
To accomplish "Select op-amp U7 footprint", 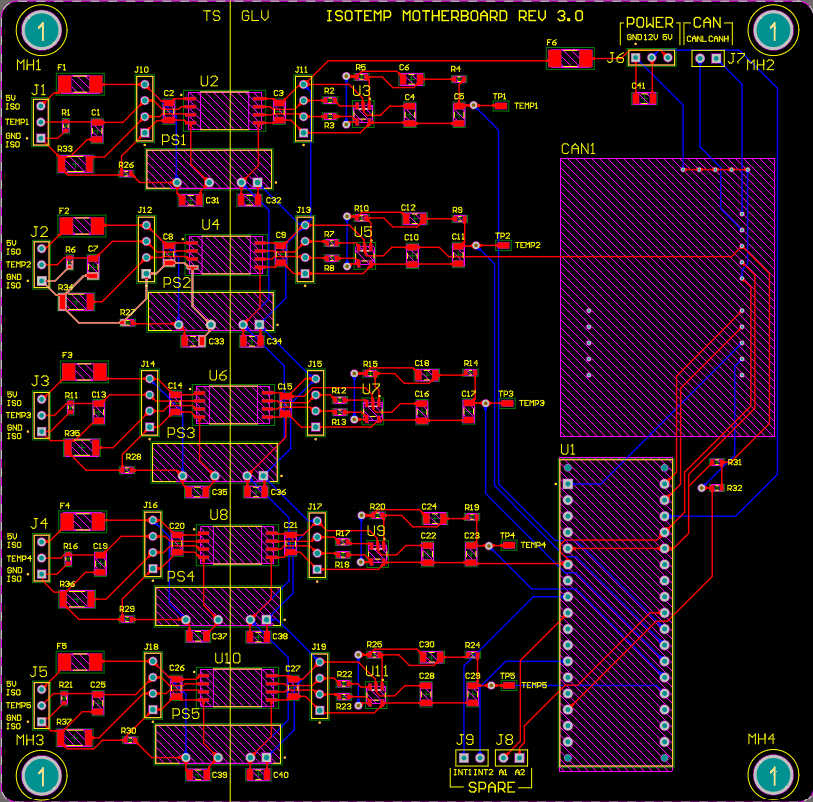I will point(372,411).
